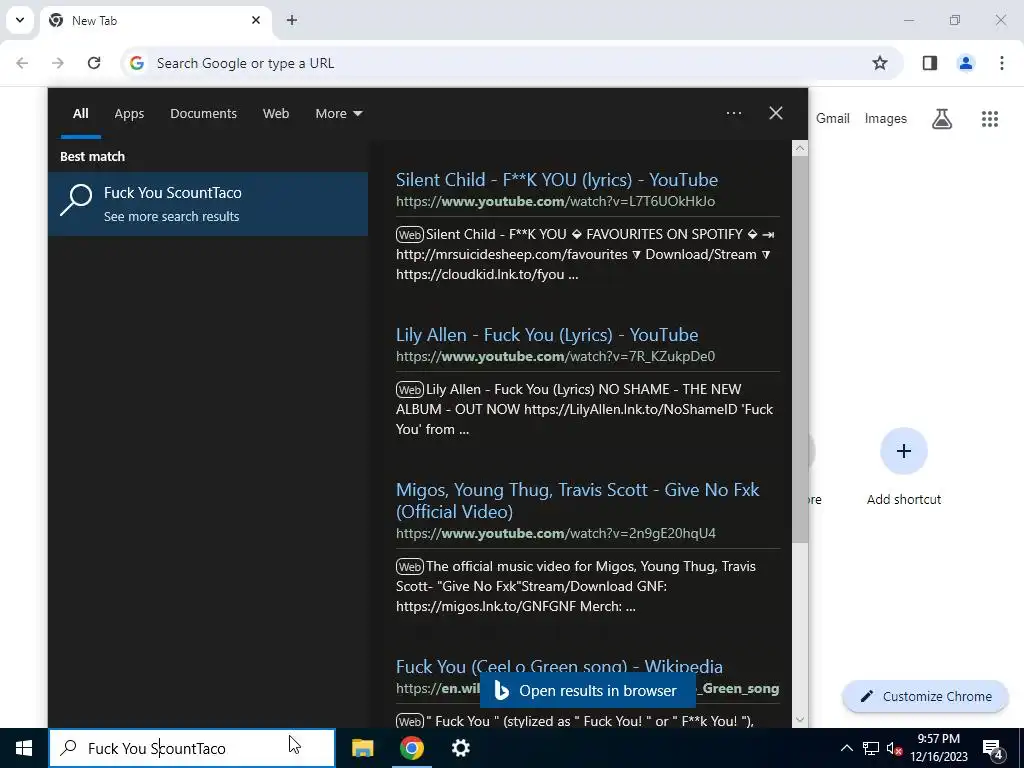Click the Chrome forward arrow

(x=58, y=63)
